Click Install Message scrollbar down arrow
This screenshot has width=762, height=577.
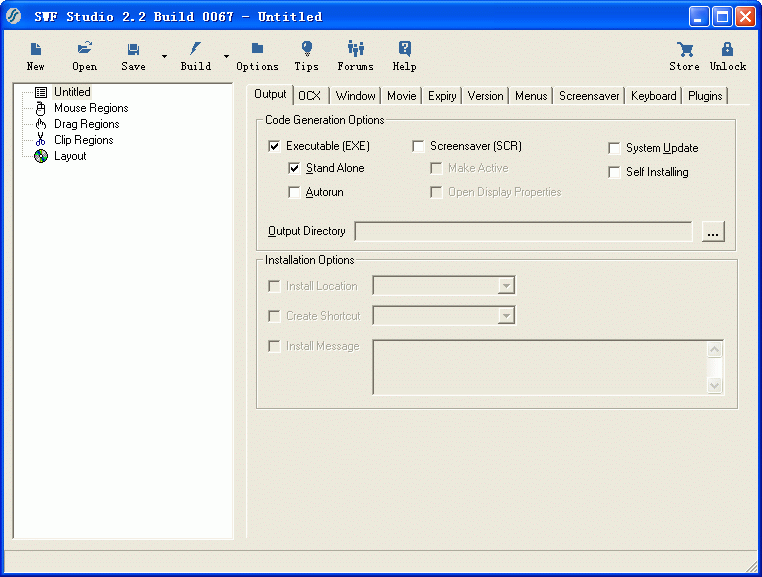[714, 385]
